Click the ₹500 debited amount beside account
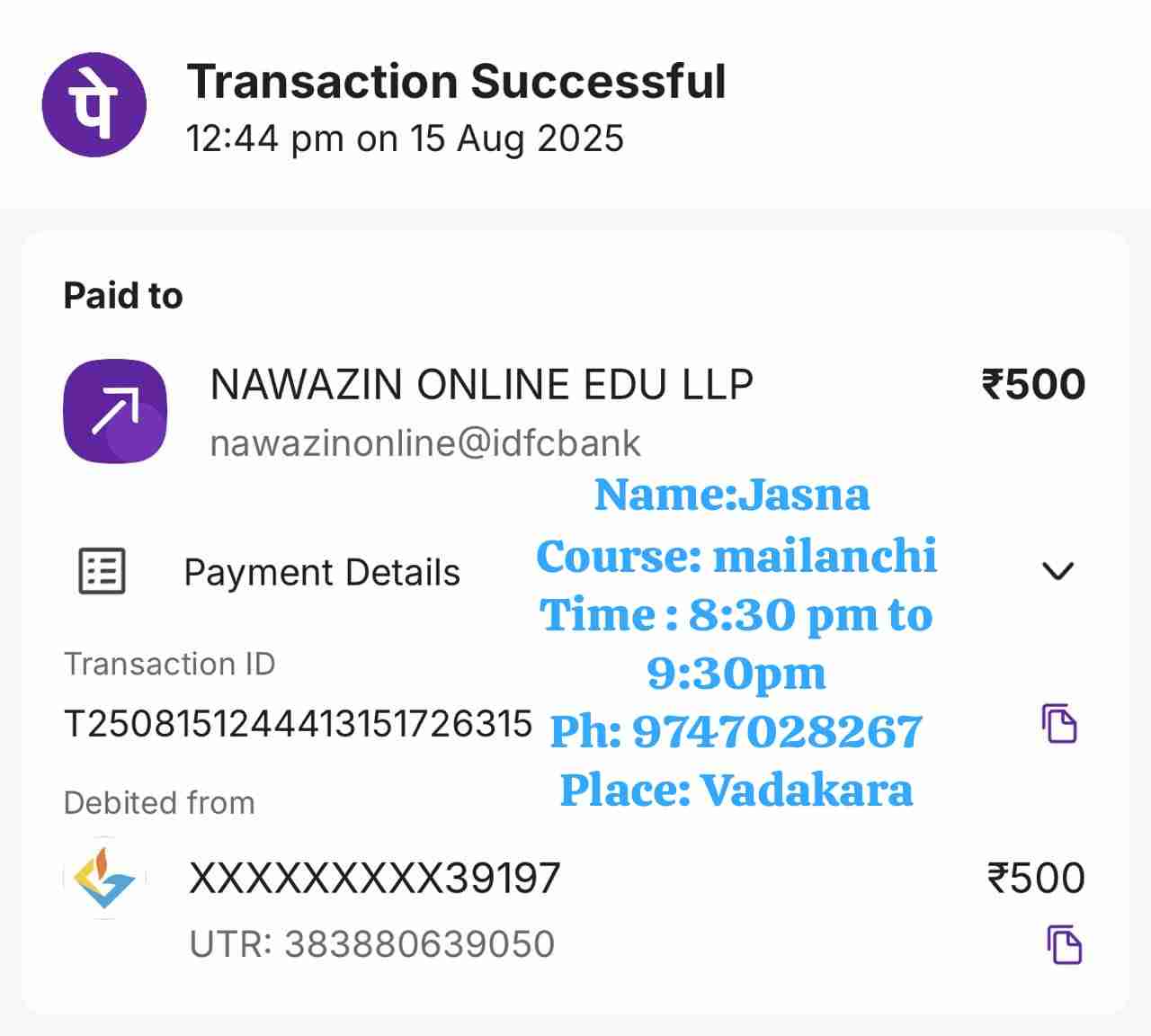 coord(1036,879)
